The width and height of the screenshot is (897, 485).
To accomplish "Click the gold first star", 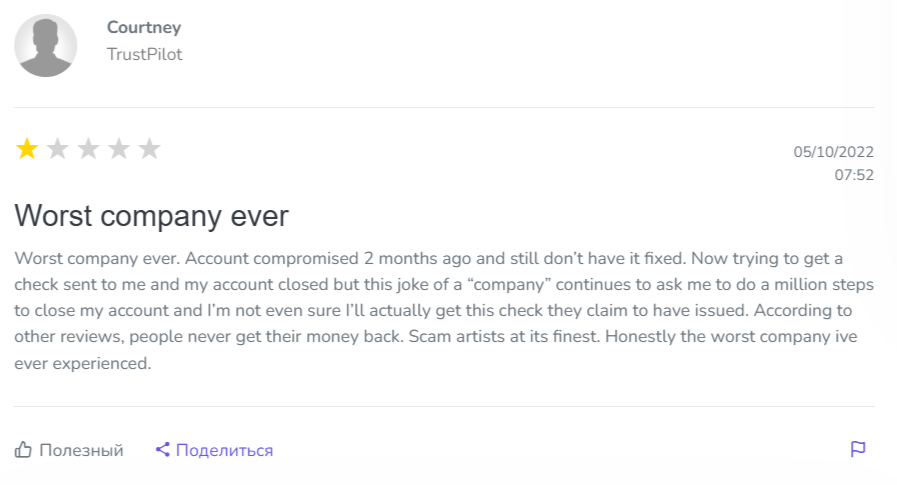I will [27, 150].
